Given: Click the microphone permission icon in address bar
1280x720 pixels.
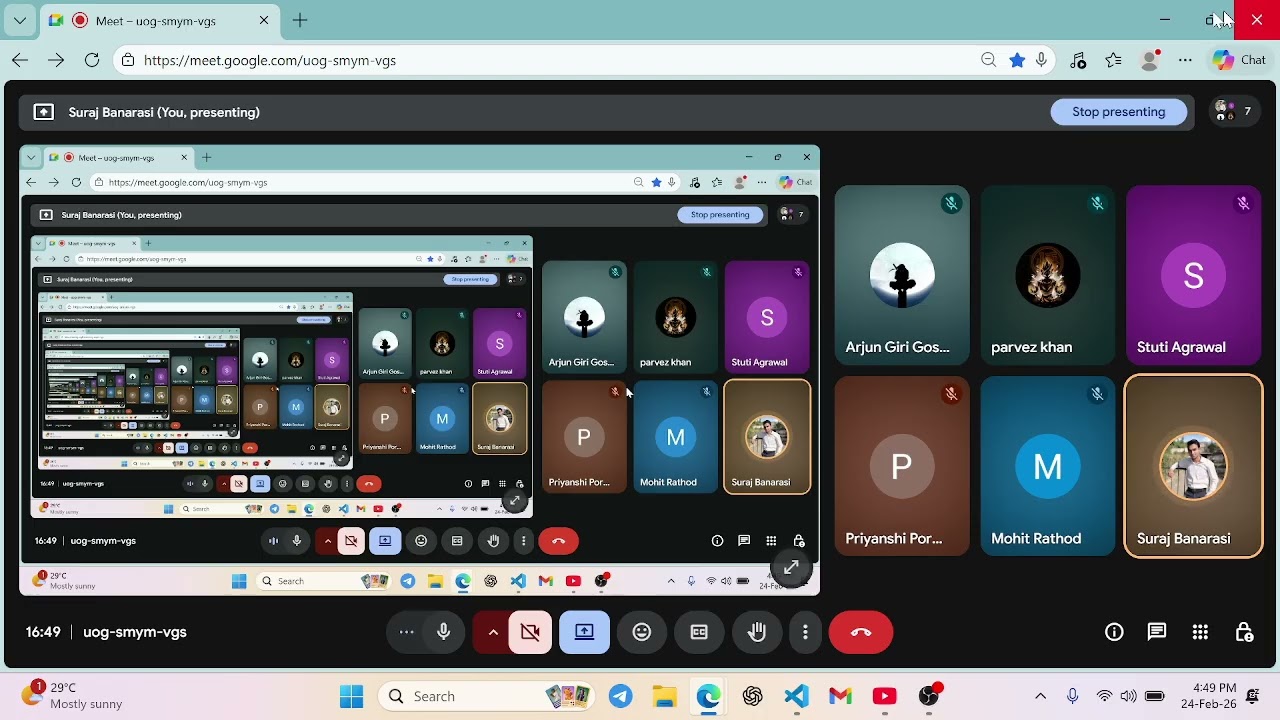Looking at the screenshot, I should 1042,60.
